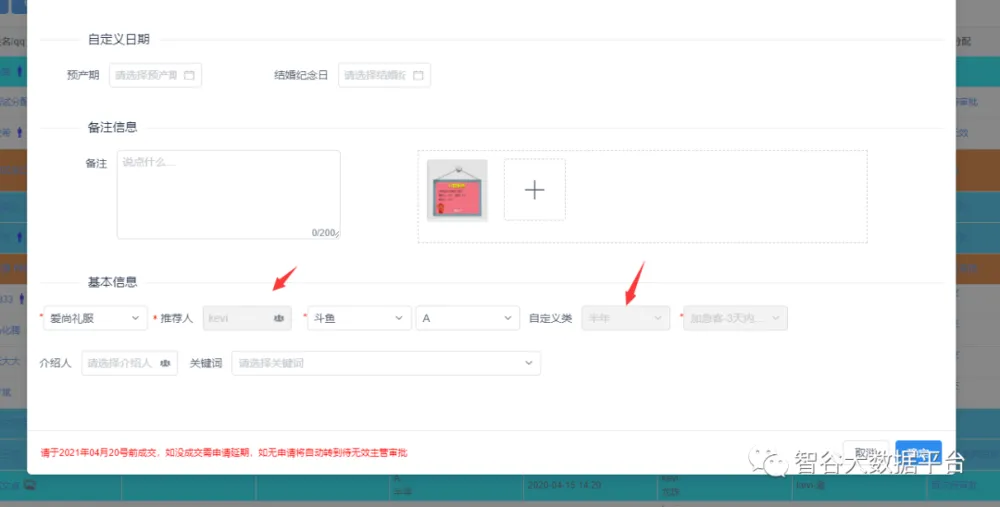Open the uploaded pink certificate thumbnail
The width and height of the screenshot is (1000, 507).
click(457, 190)
